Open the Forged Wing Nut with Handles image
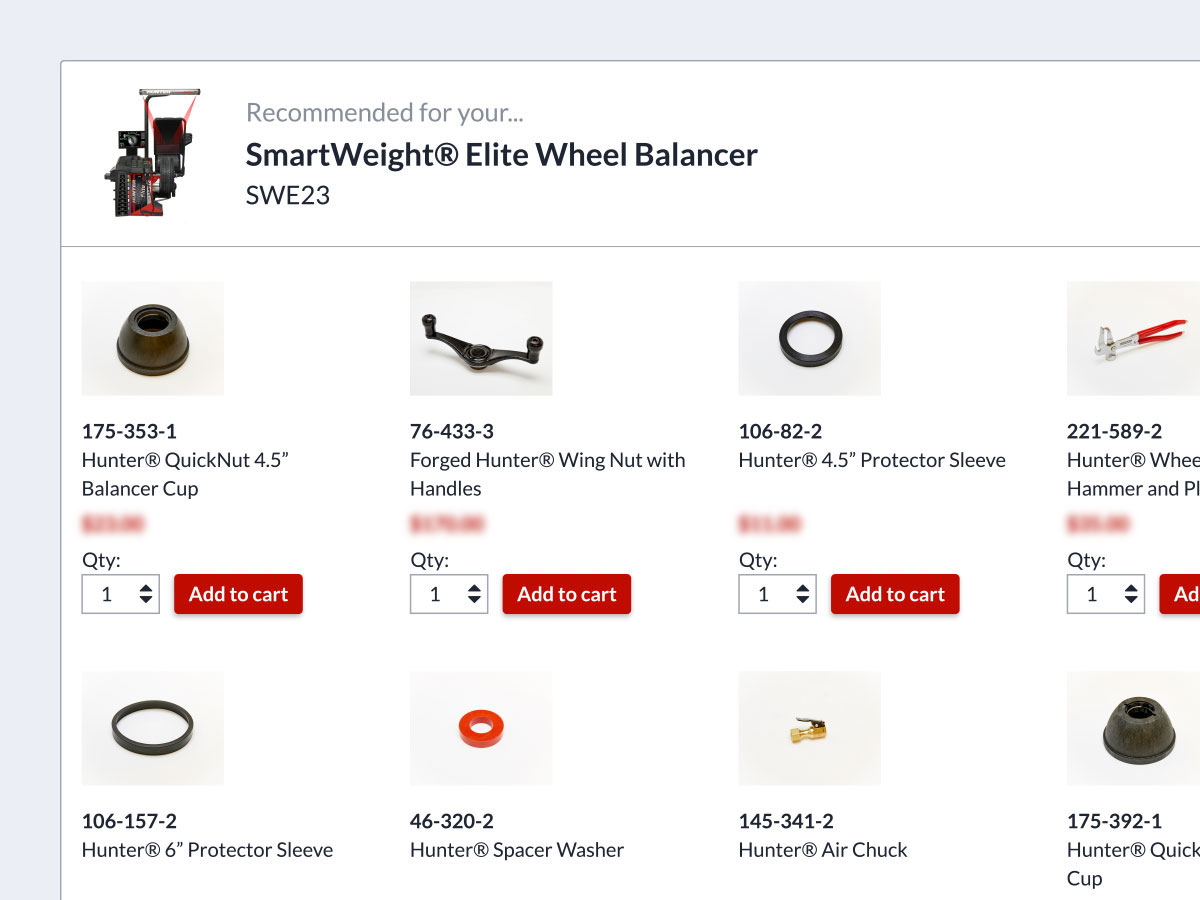Viewport: 1200px width, 900px height. [481, 338]
